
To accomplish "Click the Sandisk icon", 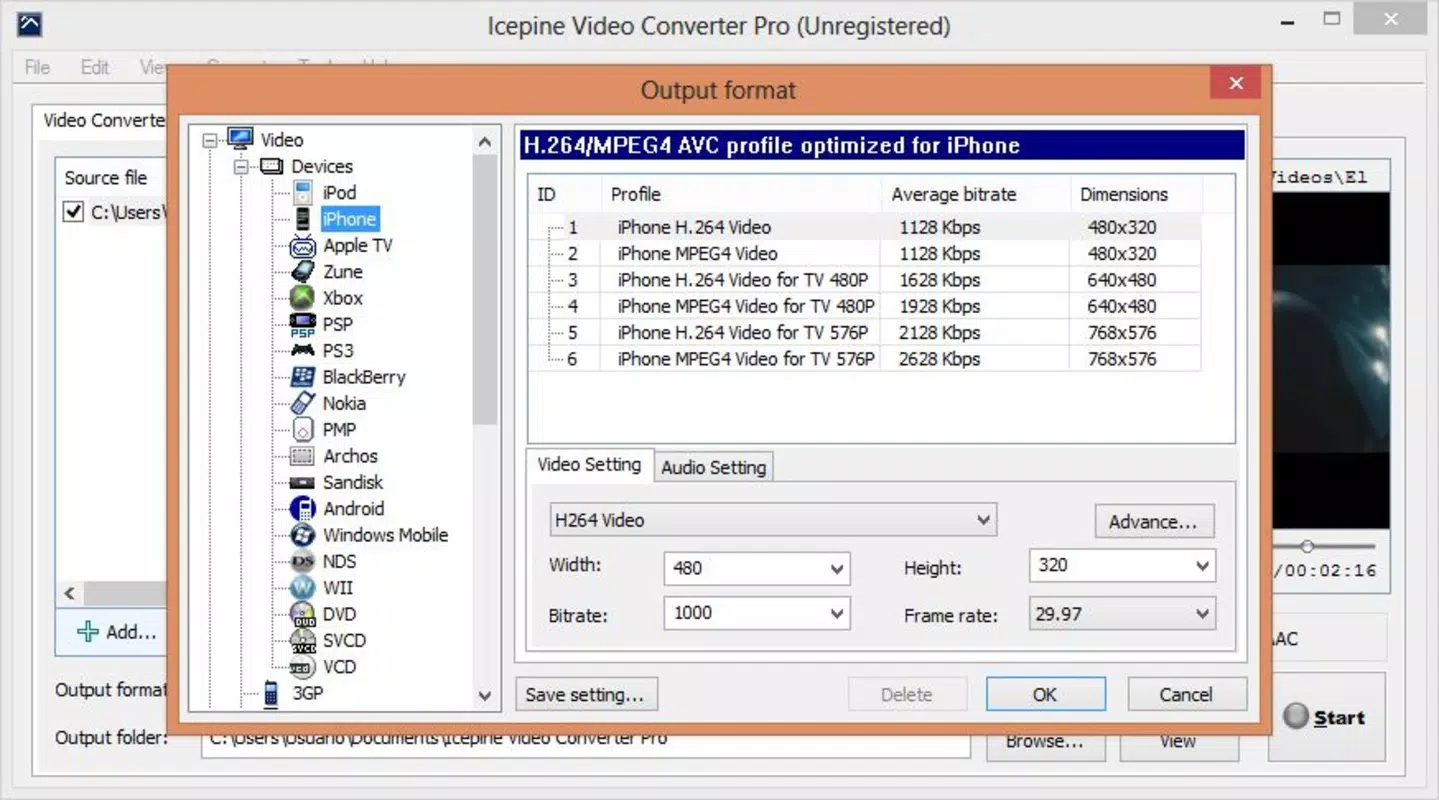I will 303,482.
